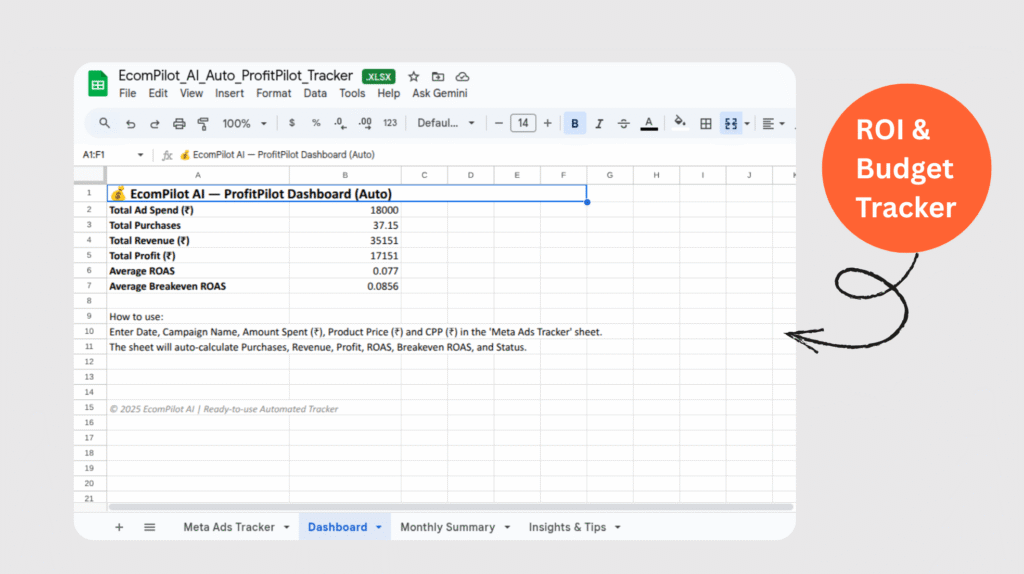This screenshot has height=574, width=1024.
Task: Click the move to folder icon
Action: point(438,76)
